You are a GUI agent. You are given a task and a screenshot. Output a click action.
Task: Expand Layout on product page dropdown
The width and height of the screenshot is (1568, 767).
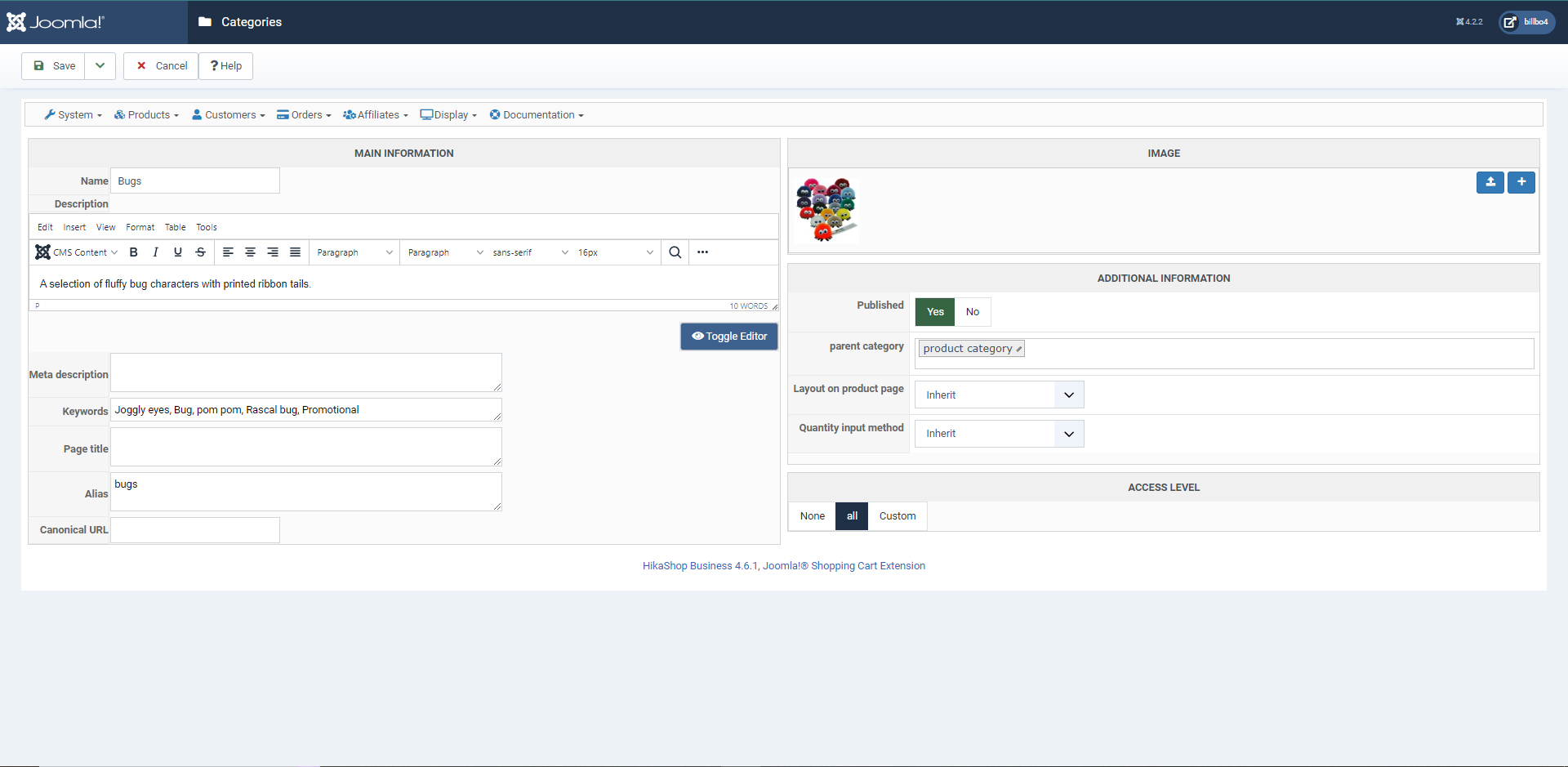tap(1000, 395)
